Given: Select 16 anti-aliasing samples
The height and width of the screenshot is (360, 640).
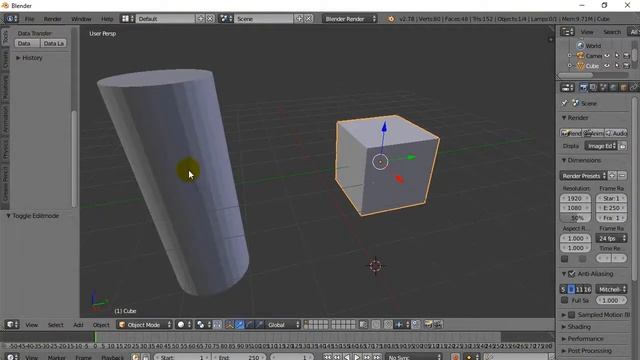Looking at the screenshot, I should pos(587,289).
